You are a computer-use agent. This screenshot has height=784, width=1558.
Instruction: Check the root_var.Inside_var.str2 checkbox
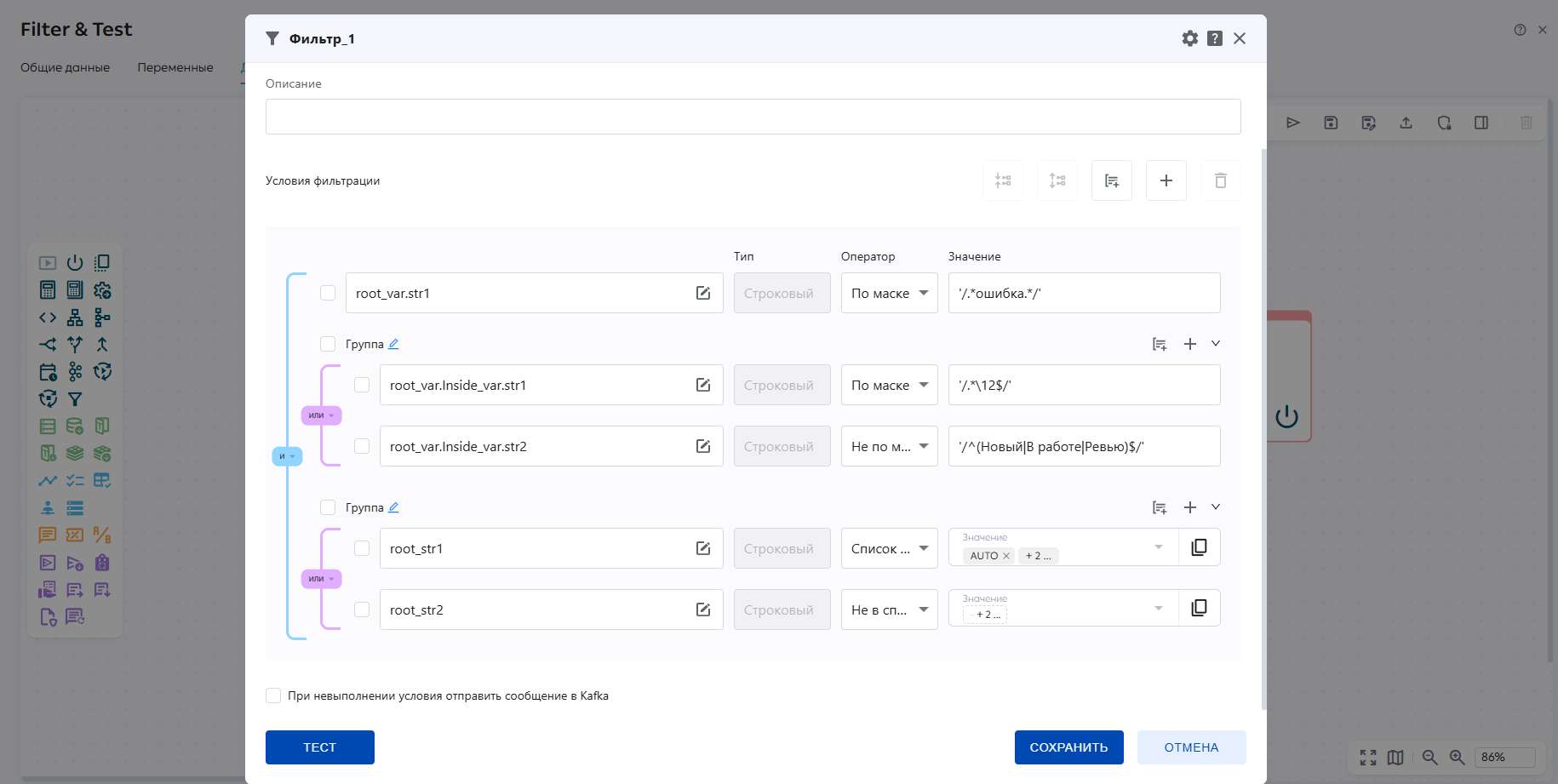point(362,446)
